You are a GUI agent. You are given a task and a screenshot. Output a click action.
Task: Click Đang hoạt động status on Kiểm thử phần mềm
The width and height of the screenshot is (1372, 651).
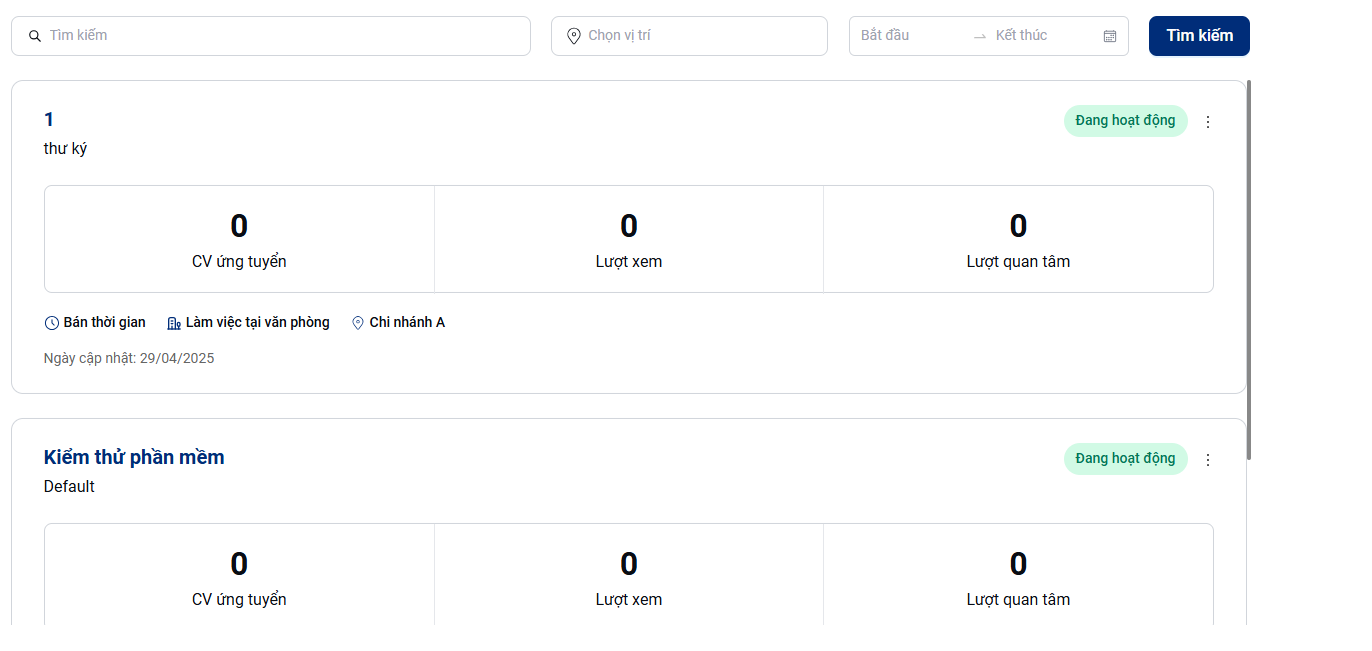1125,459
